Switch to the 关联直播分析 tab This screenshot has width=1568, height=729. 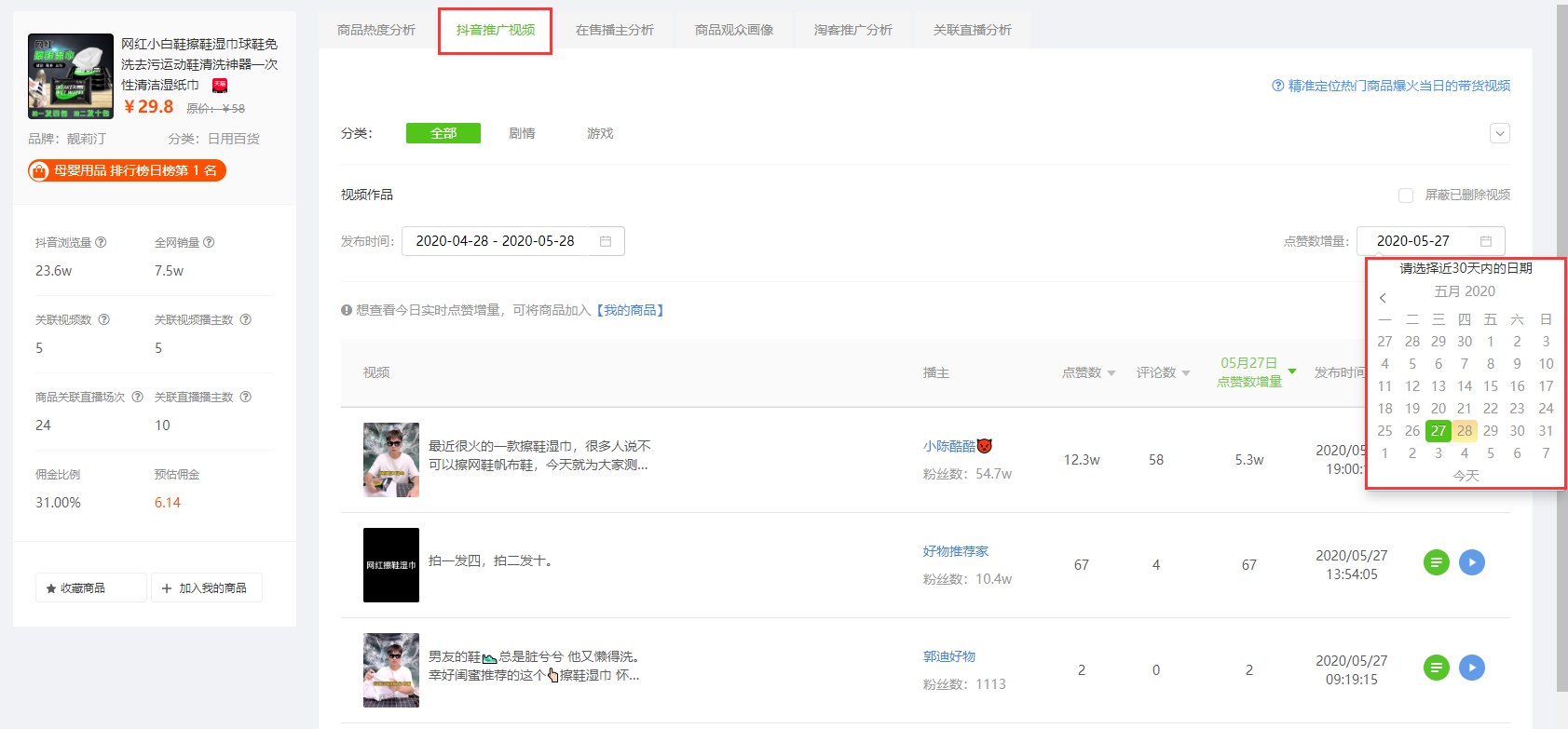coord(973,30)
